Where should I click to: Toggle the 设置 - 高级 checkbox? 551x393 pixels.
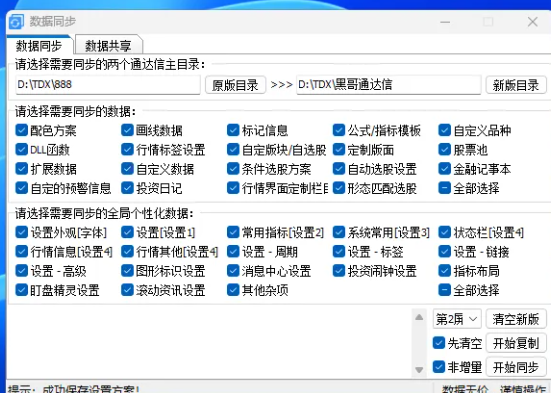click(x=22, y=271)
